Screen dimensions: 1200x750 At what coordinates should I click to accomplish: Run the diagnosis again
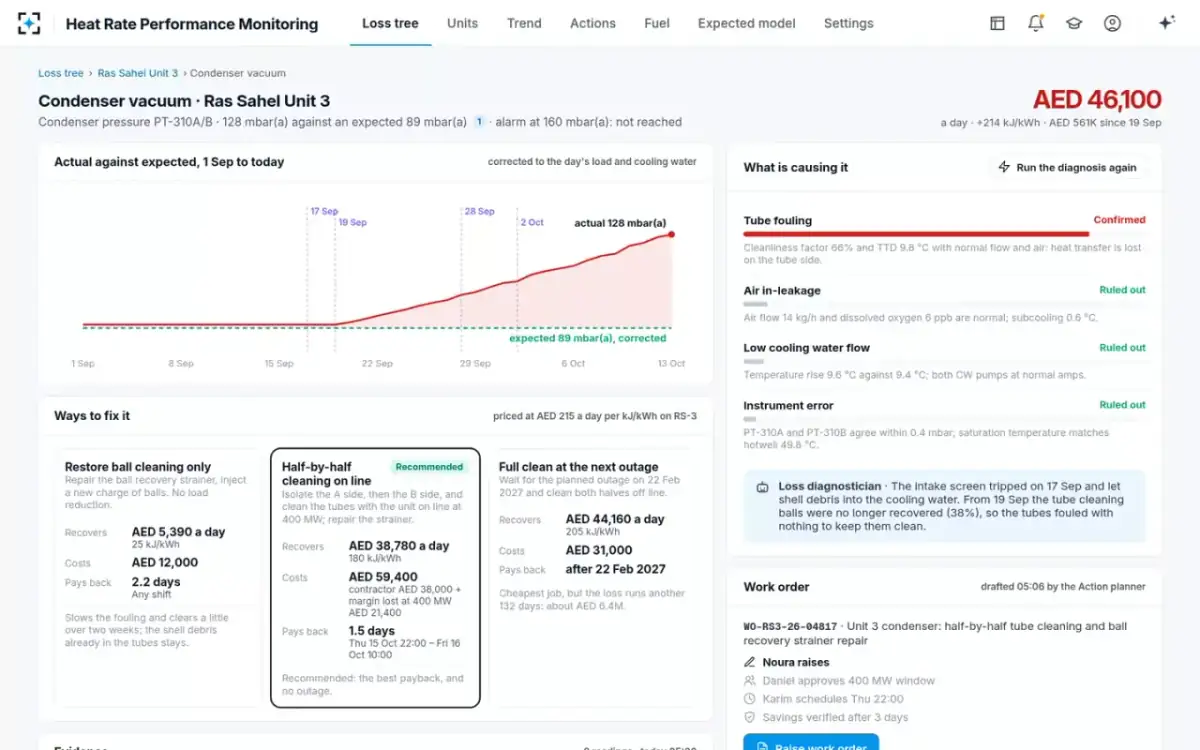(x=1067, y=167)
